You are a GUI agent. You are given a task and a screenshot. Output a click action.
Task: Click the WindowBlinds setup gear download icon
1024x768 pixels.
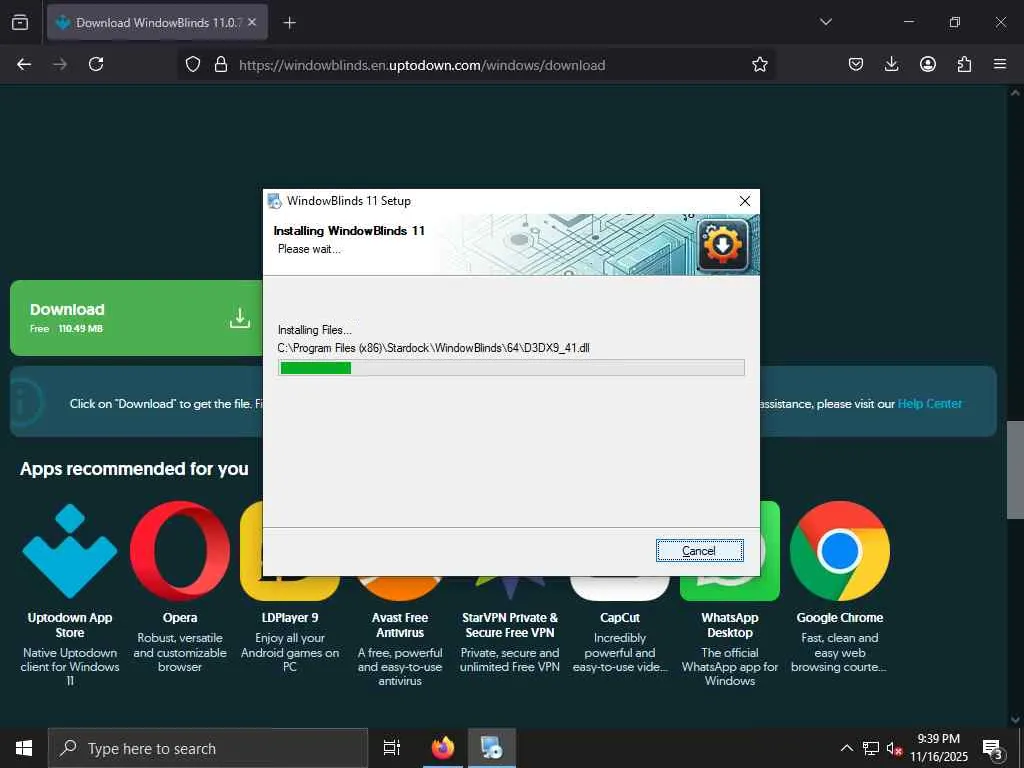point(722,245)
